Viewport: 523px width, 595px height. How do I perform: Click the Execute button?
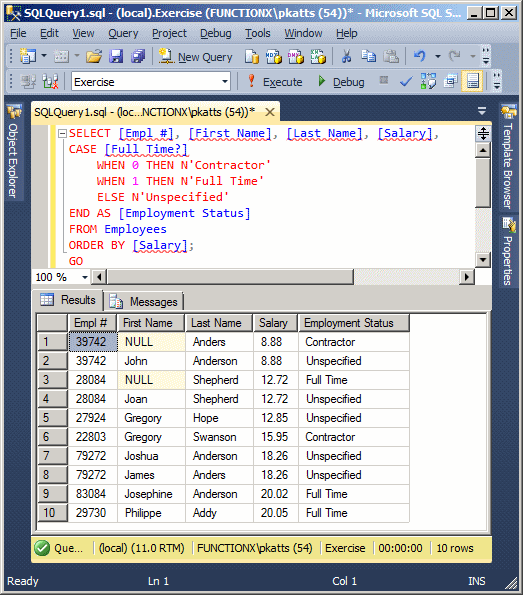pos(275,82)
